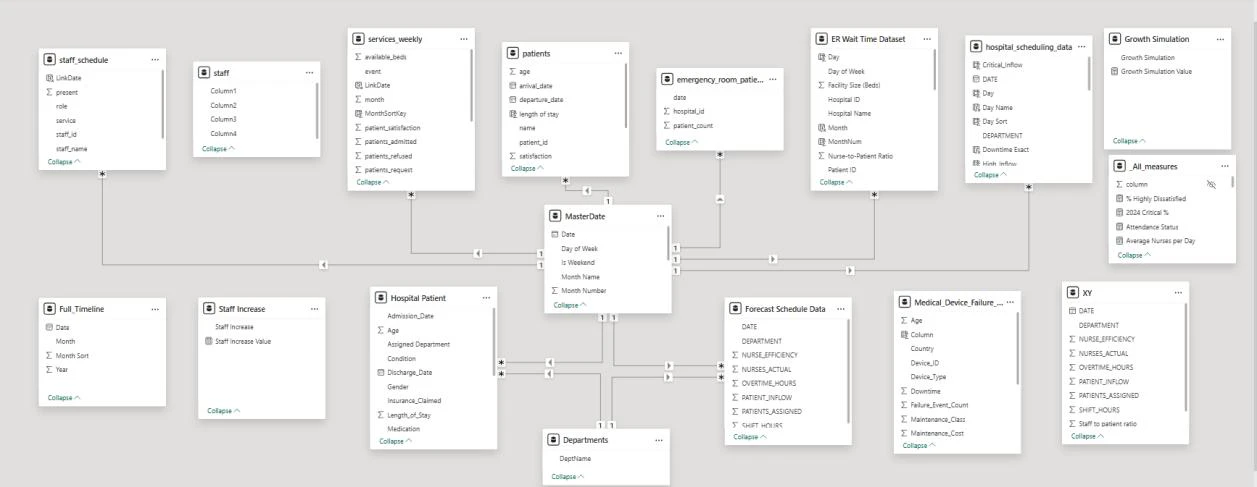Image resolution: width=1257 pixels, height=487 pixels.
Task: Collapse the Departments table card
Action: 568,477
